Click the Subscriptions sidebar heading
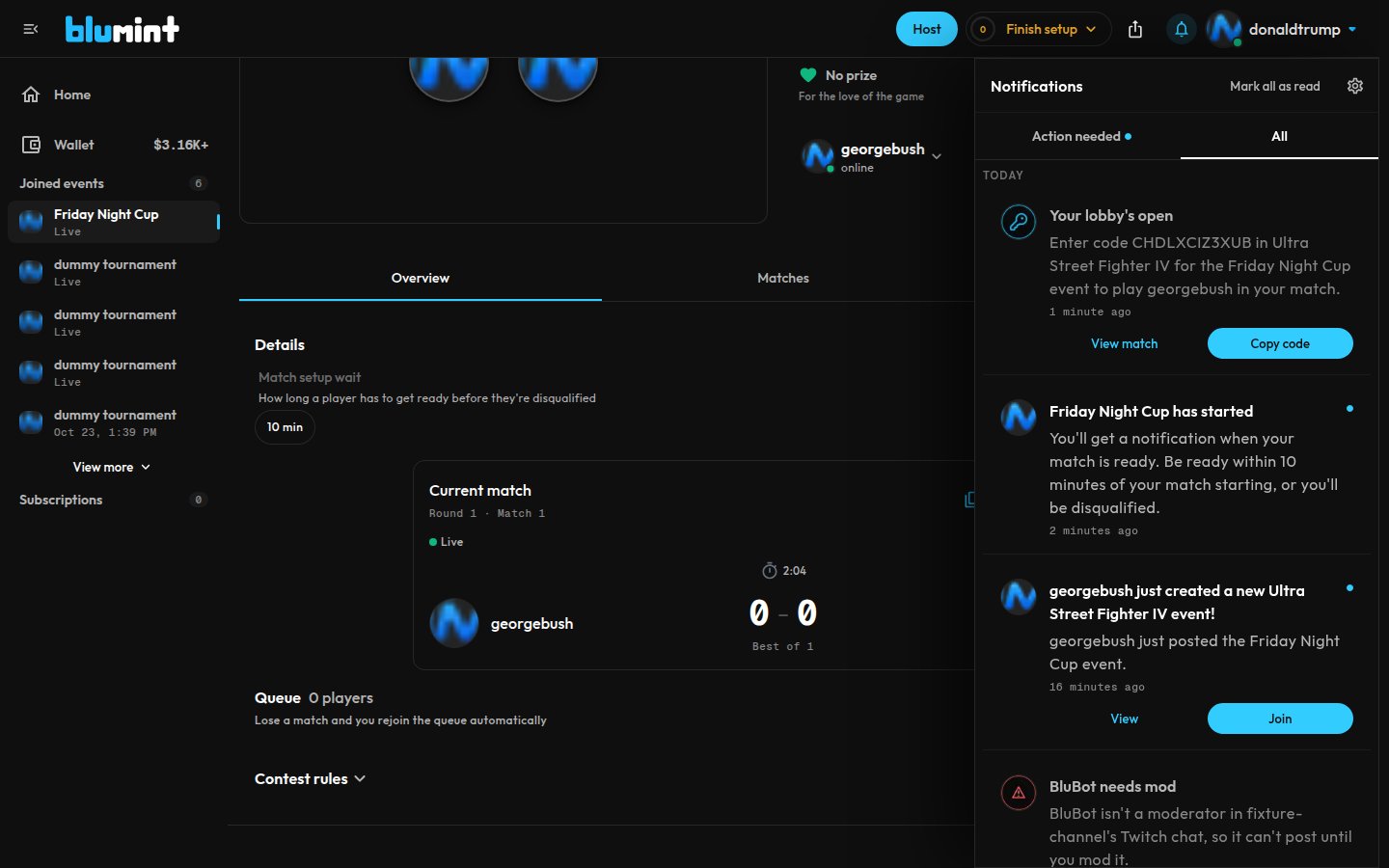 (61, 500)
